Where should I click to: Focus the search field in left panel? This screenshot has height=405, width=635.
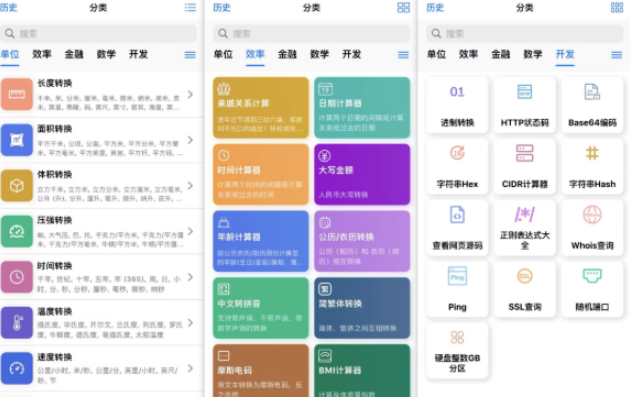click(98, 34)
